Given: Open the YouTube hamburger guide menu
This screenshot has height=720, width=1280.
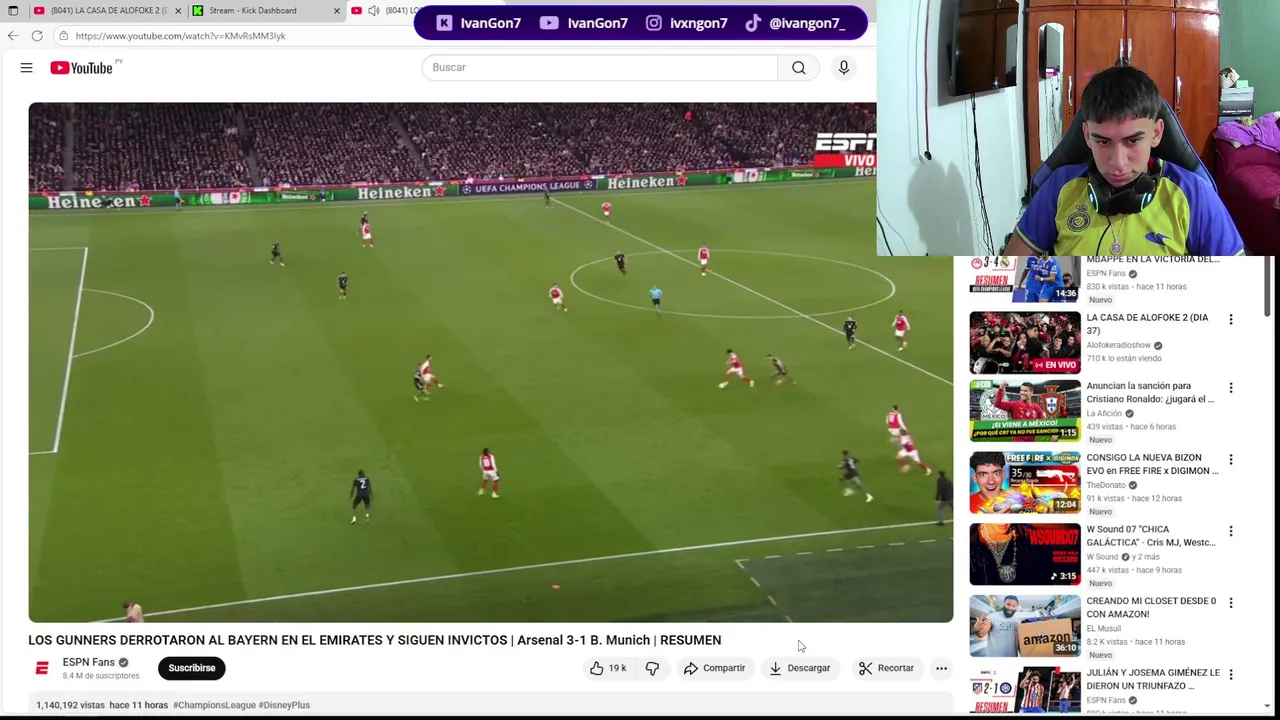Looking at the screenshot, I should [26, 67].
